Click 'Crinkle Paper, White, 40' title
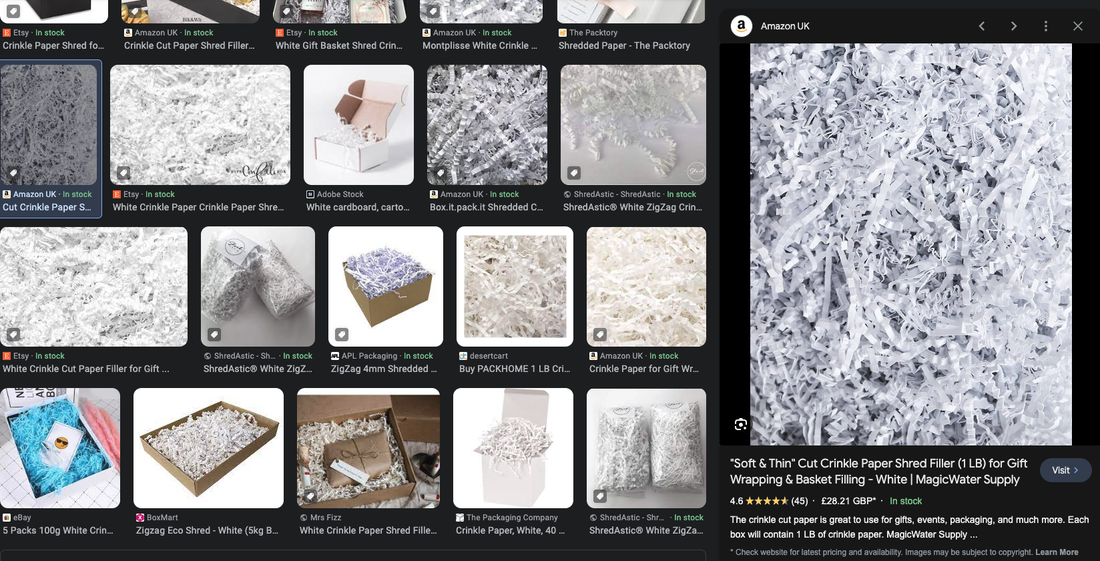This screenshot has height=561, width=1100. coord(510,530)
